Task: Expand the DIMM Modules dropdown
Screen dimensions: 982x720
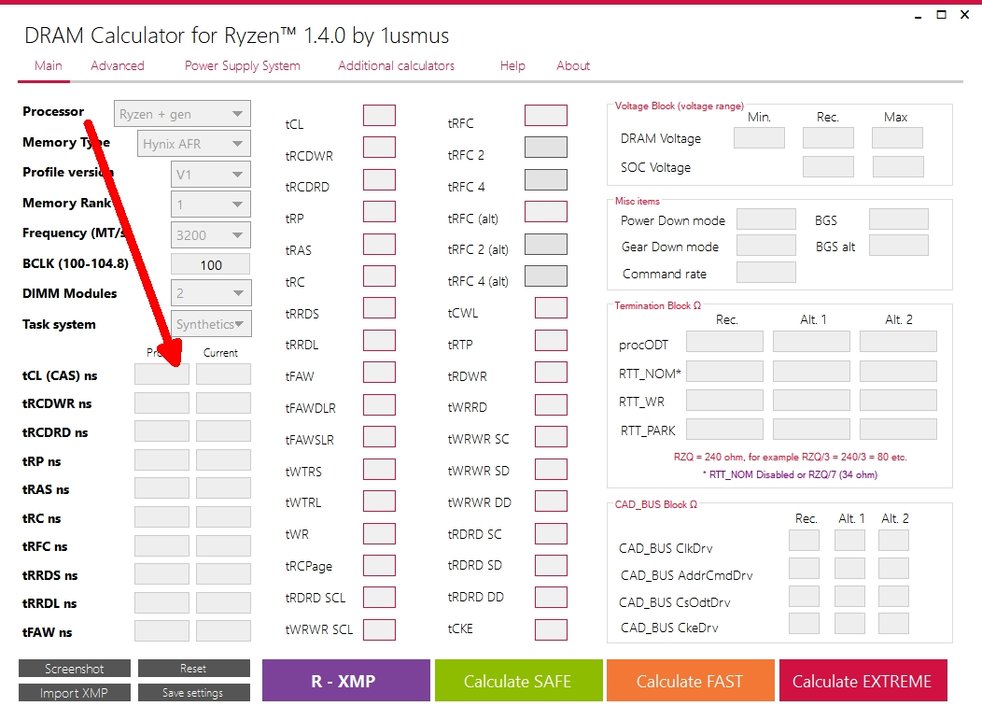Action: [210, 293]
